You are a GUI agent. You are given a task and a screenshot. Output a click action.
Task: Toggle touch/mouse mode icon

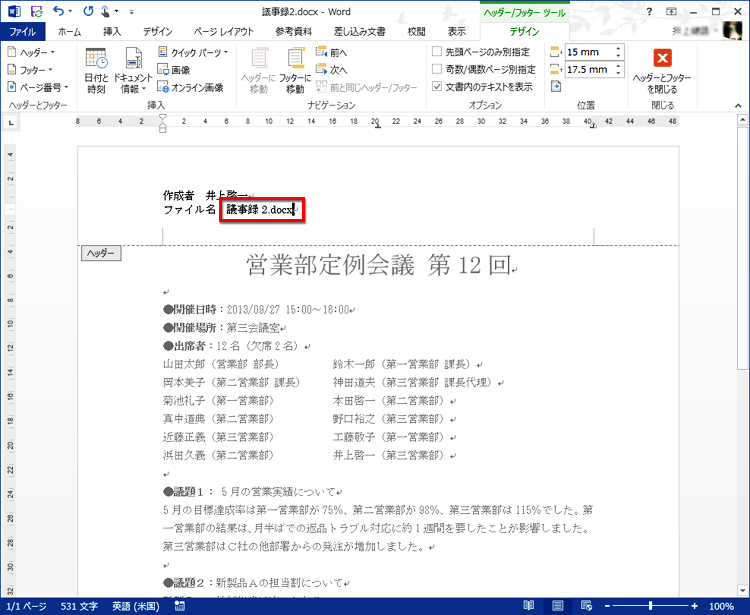point(105,11)
